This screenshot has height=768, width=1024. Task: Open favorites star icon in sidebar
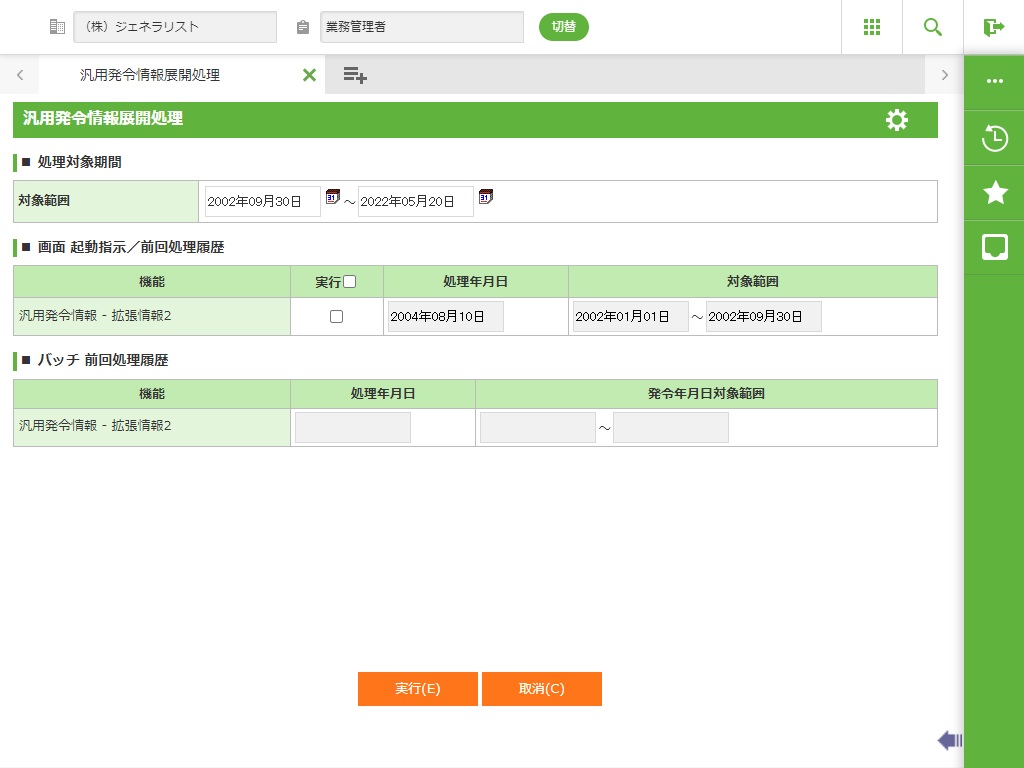(994, 192)
